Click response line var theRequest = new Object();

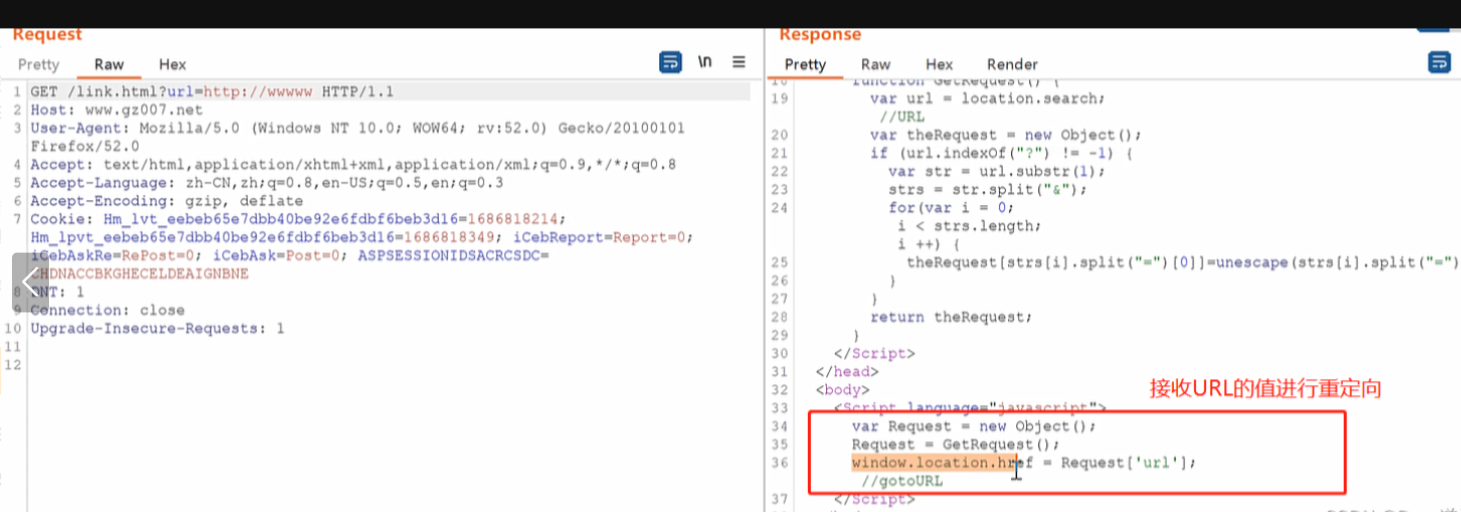pos(1005,135)
